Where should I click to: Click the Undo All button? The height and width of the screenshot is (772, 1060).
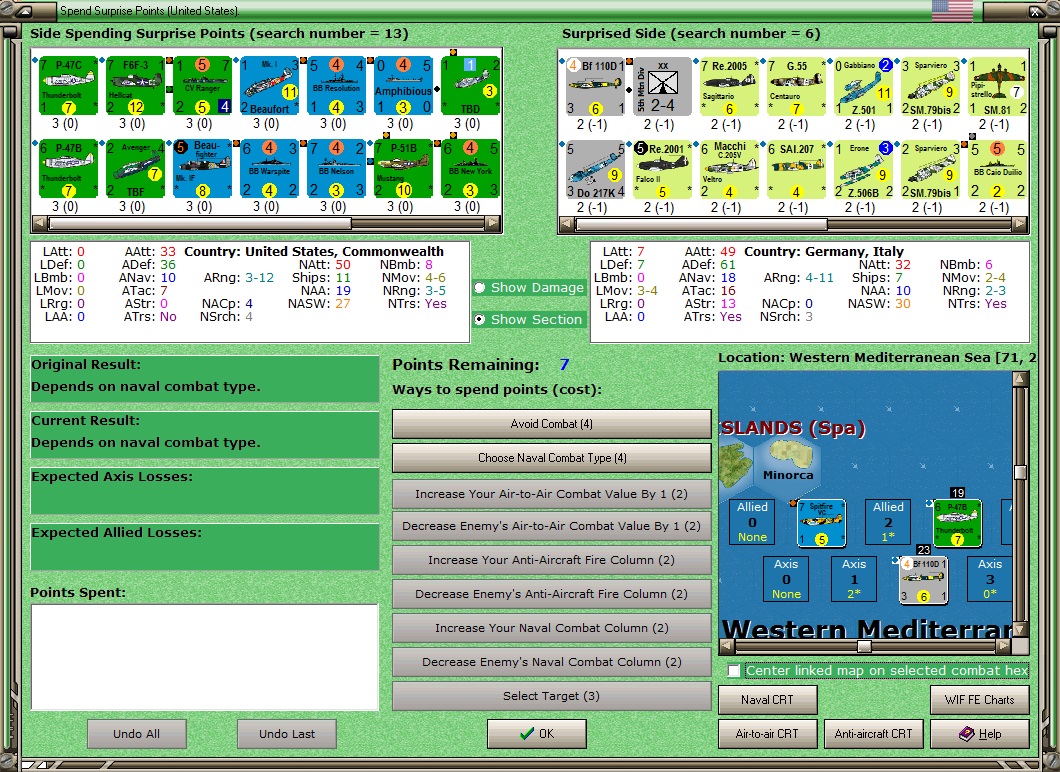click(137, 733)
